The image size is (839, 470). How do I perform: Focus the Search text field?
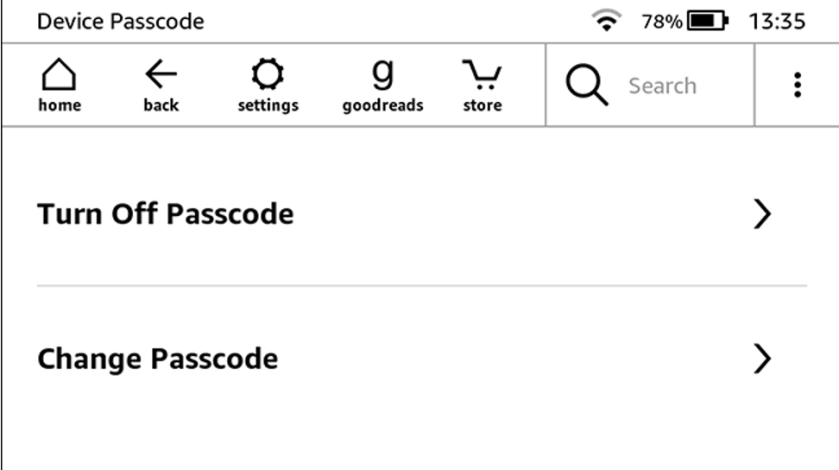[662, 86]
